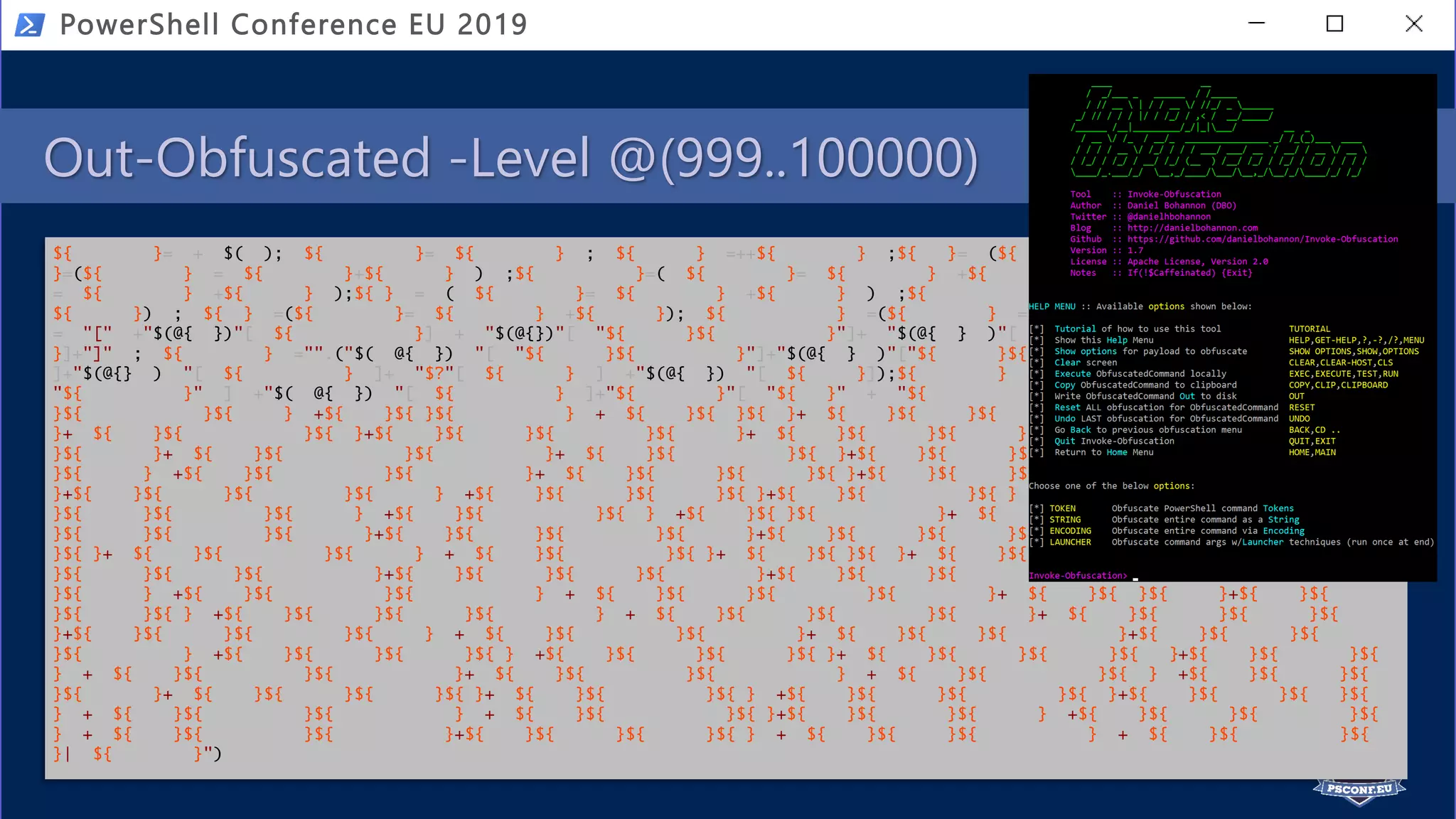Click the 'COPY,CLIP,CLIPBOARD' command aliases
Image resolution: width=1456 pixels, height=819 pixels.
1339,385
